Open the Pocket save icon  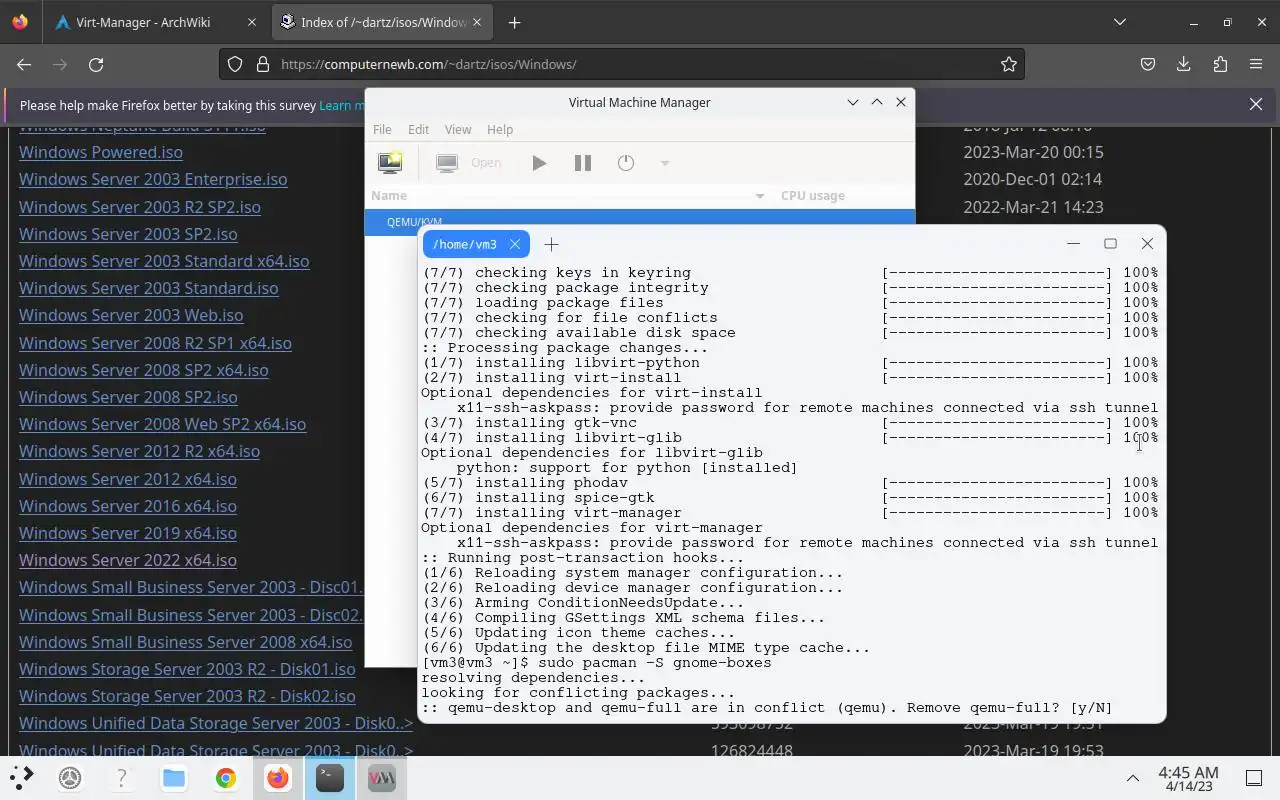[1148, 64]
